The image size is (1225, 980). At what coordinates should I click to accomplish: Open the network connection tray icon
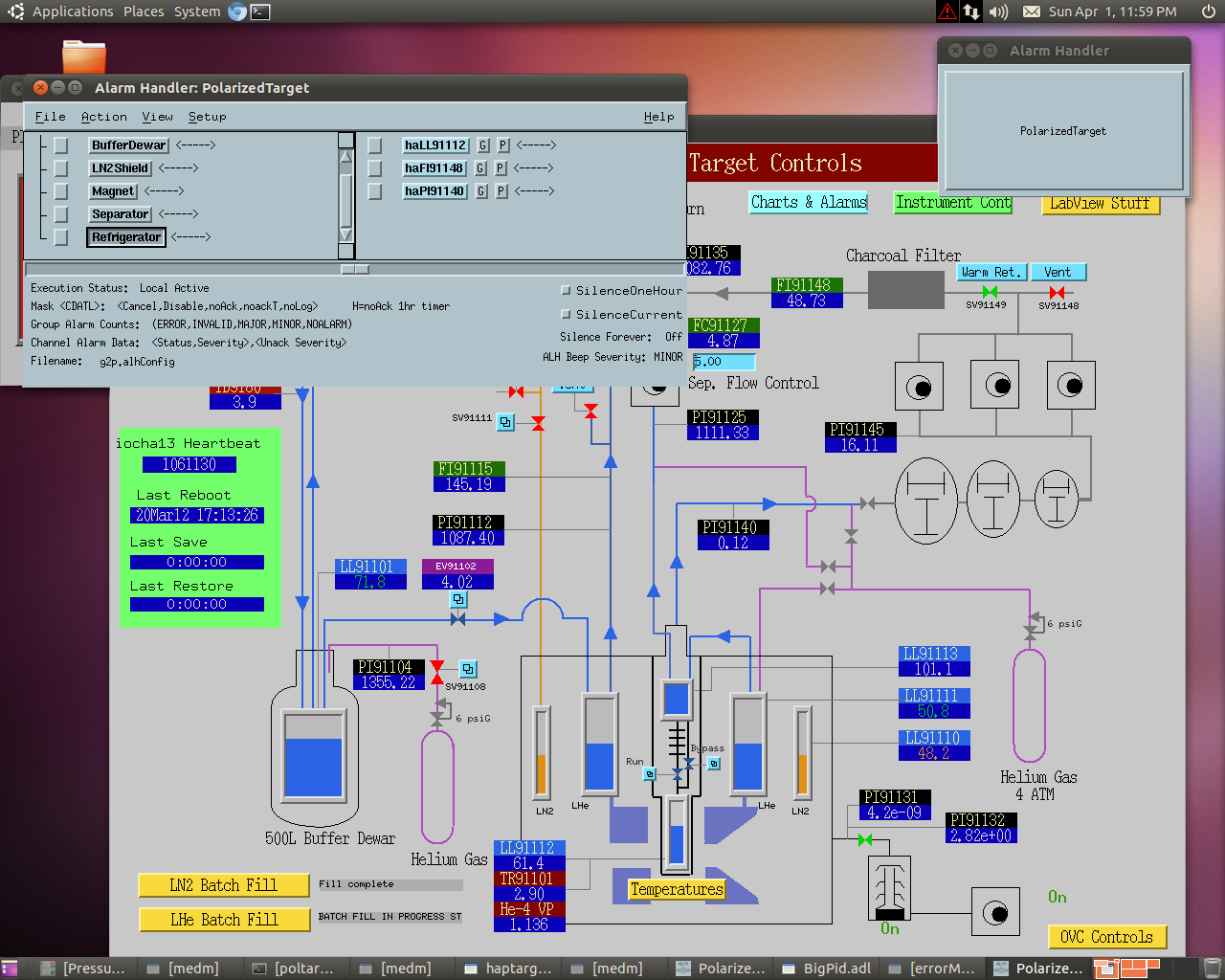coord(971,11)
